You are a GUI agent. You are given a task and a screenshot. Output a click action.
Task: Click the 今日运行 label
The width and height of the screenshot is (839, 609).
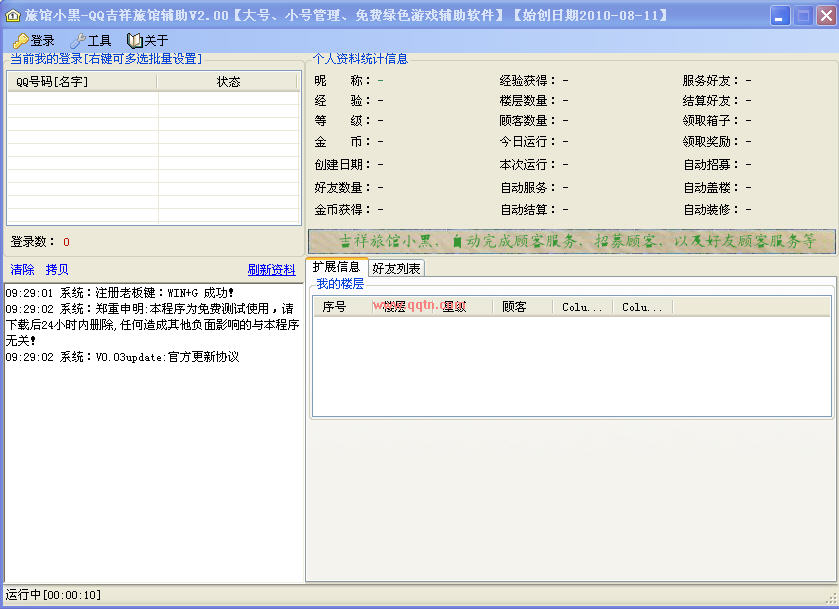527,141
